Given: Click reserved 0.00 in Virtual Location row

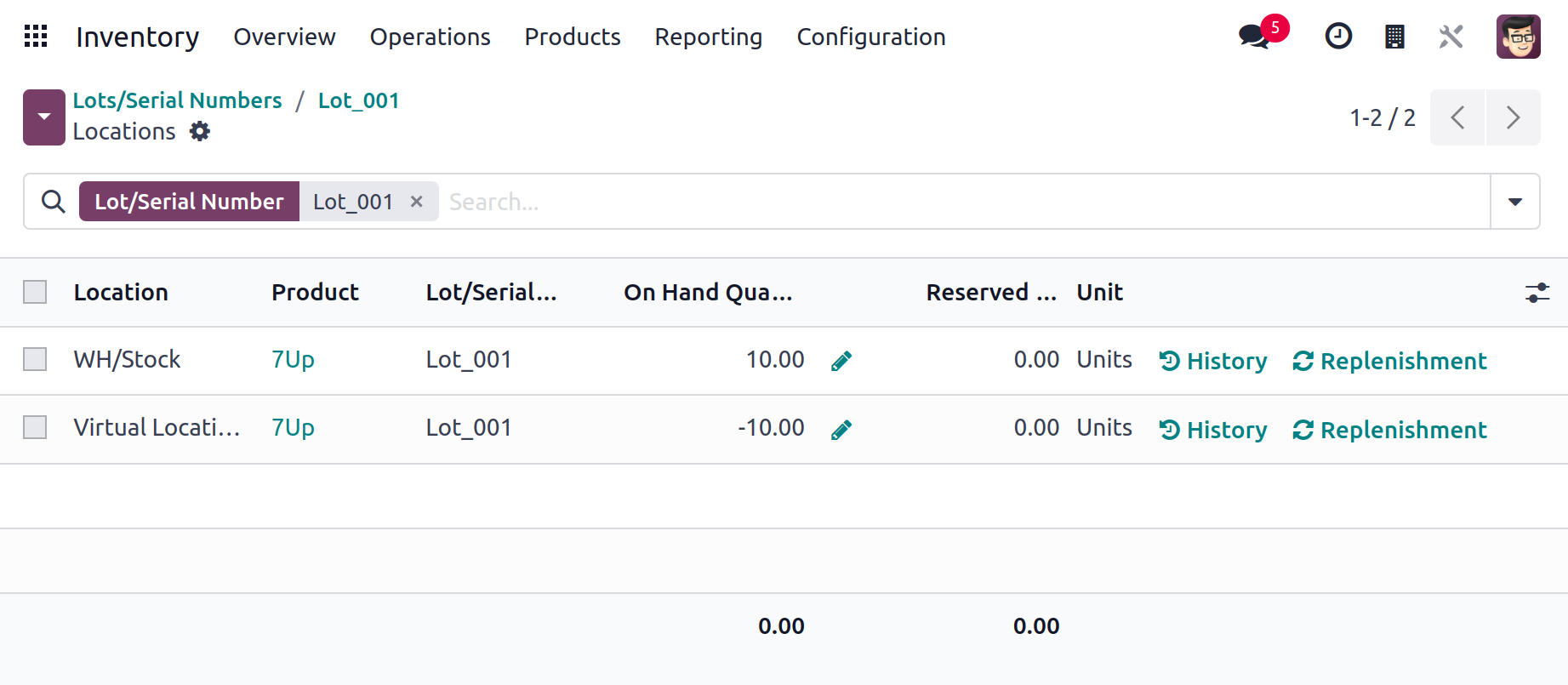Looking at the screenshot, I should tap(1036, 427).
